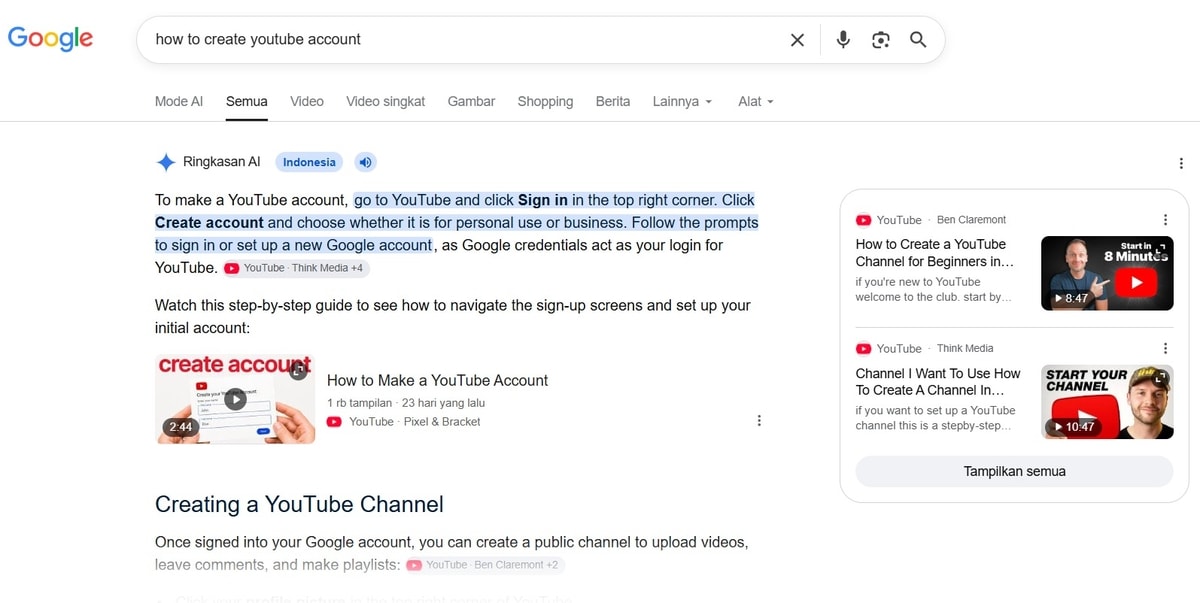Open the Google logo homepage link
Image resolution: width=1200 pixels, height=603 pixels.
coord(50,38)
